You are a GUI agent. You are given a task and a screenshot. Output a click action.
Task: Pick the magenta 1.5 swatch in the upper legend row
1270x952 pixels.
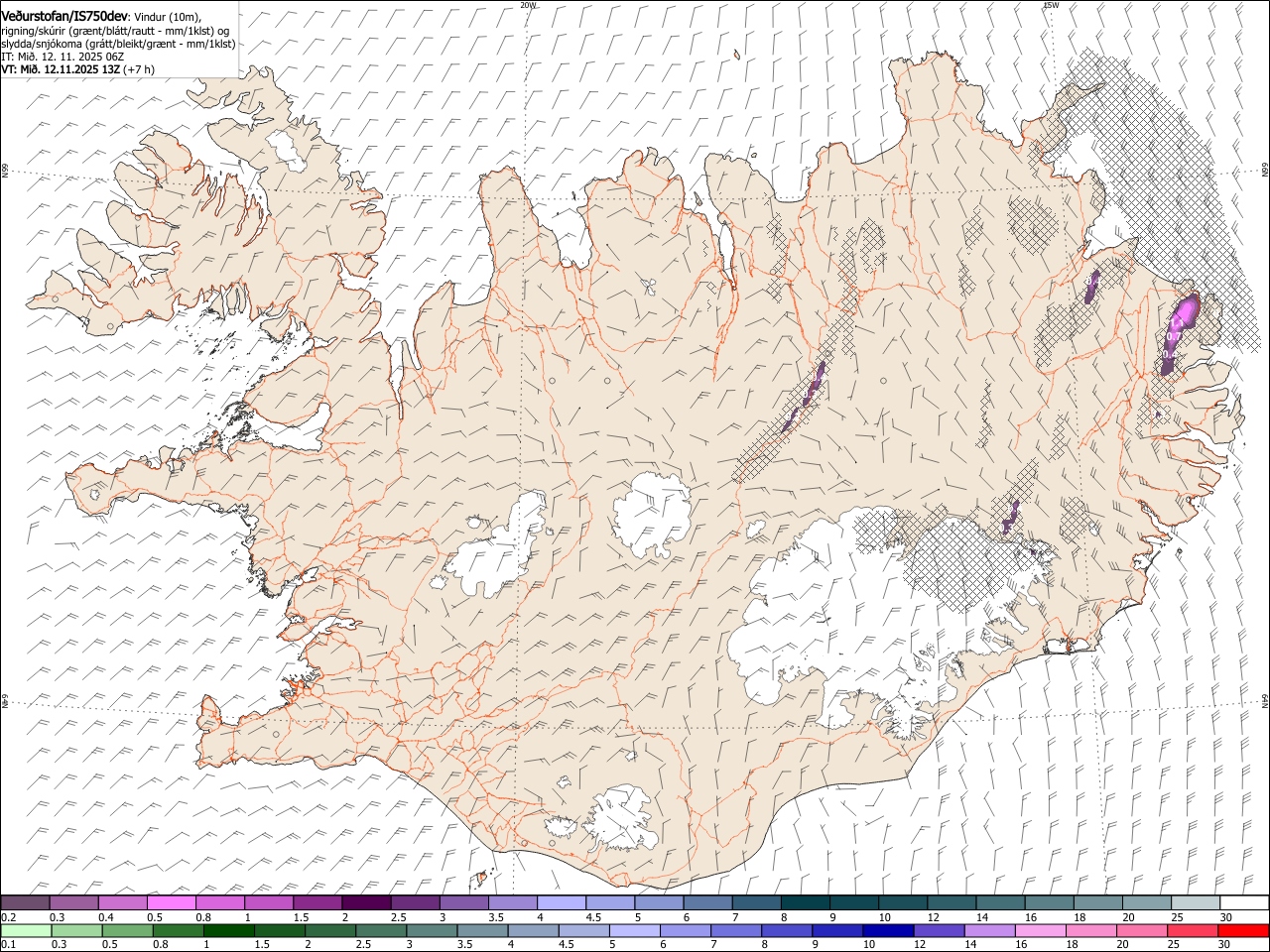[x=317, y=903]
